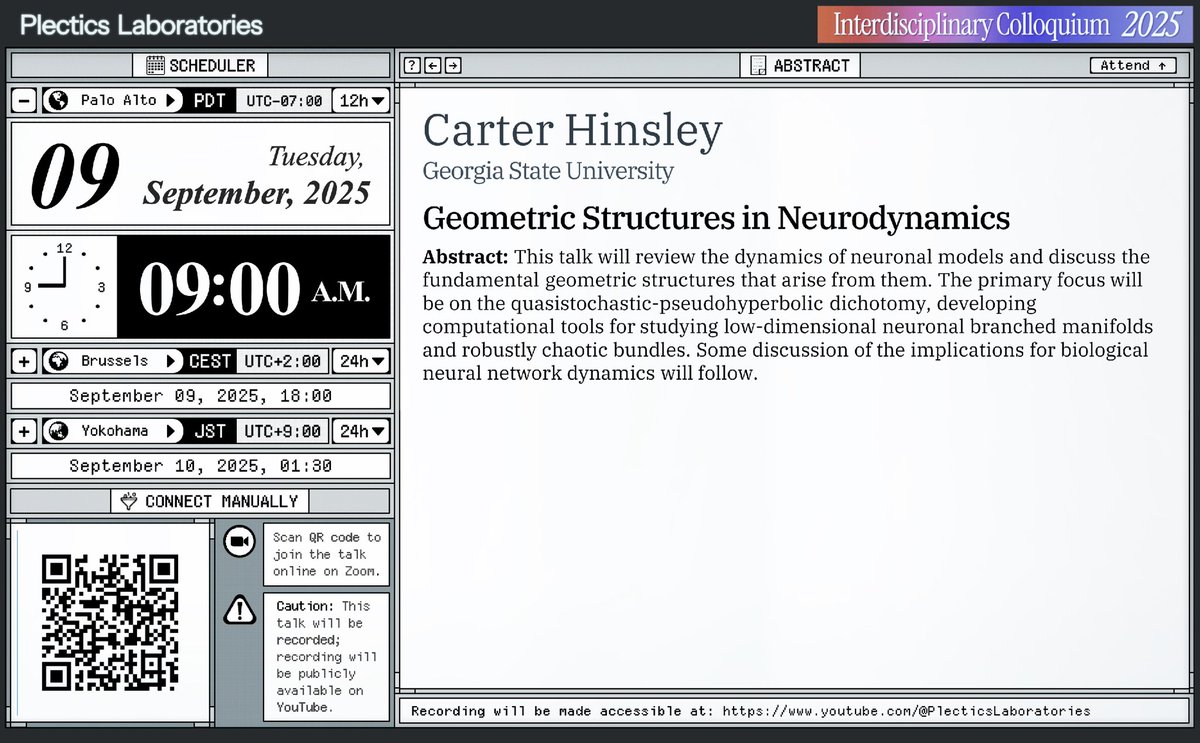Click the Zoom QR code
The width and height of the screenshot is (1200, 743).
110,623
